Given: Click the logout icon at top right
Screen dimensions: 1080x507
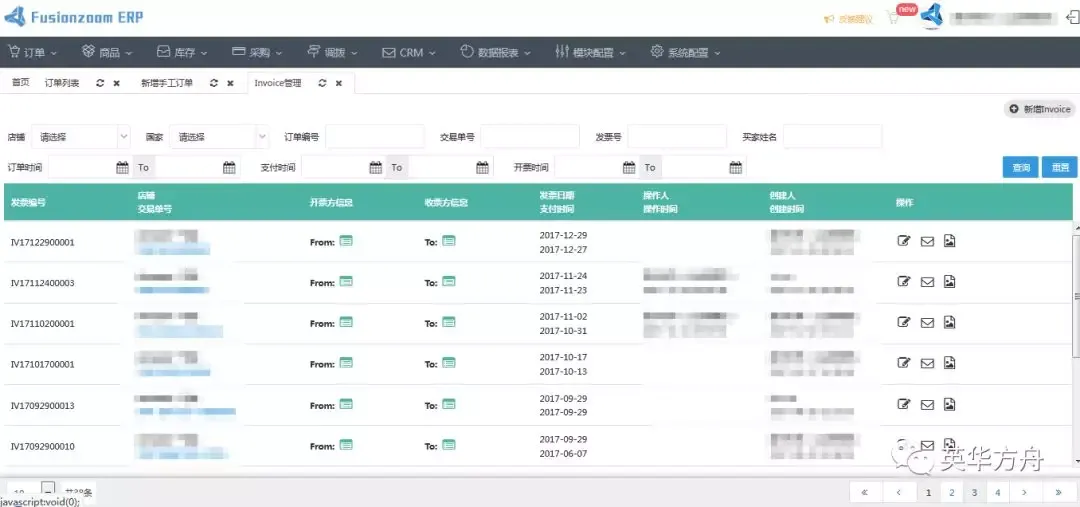Looking at the screenshot, I should (x=1072, y=19).
